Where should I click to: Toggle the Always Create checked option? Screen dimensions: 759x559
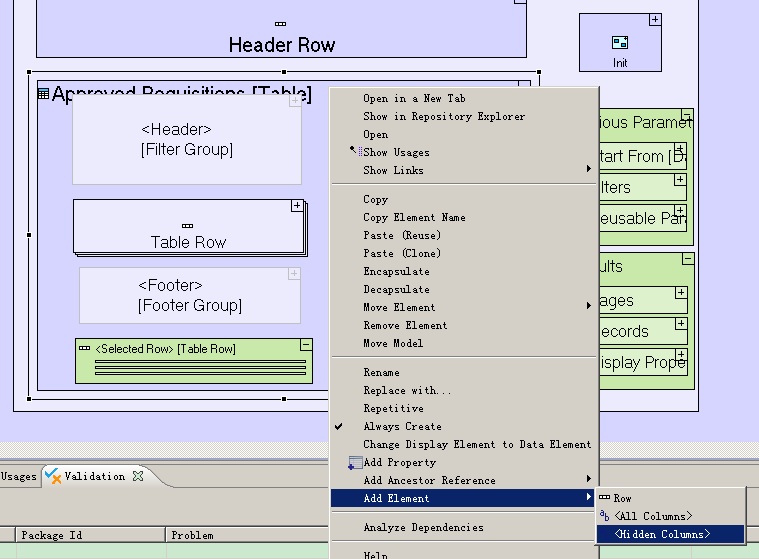pyautogui.click(x=402, y=426)
